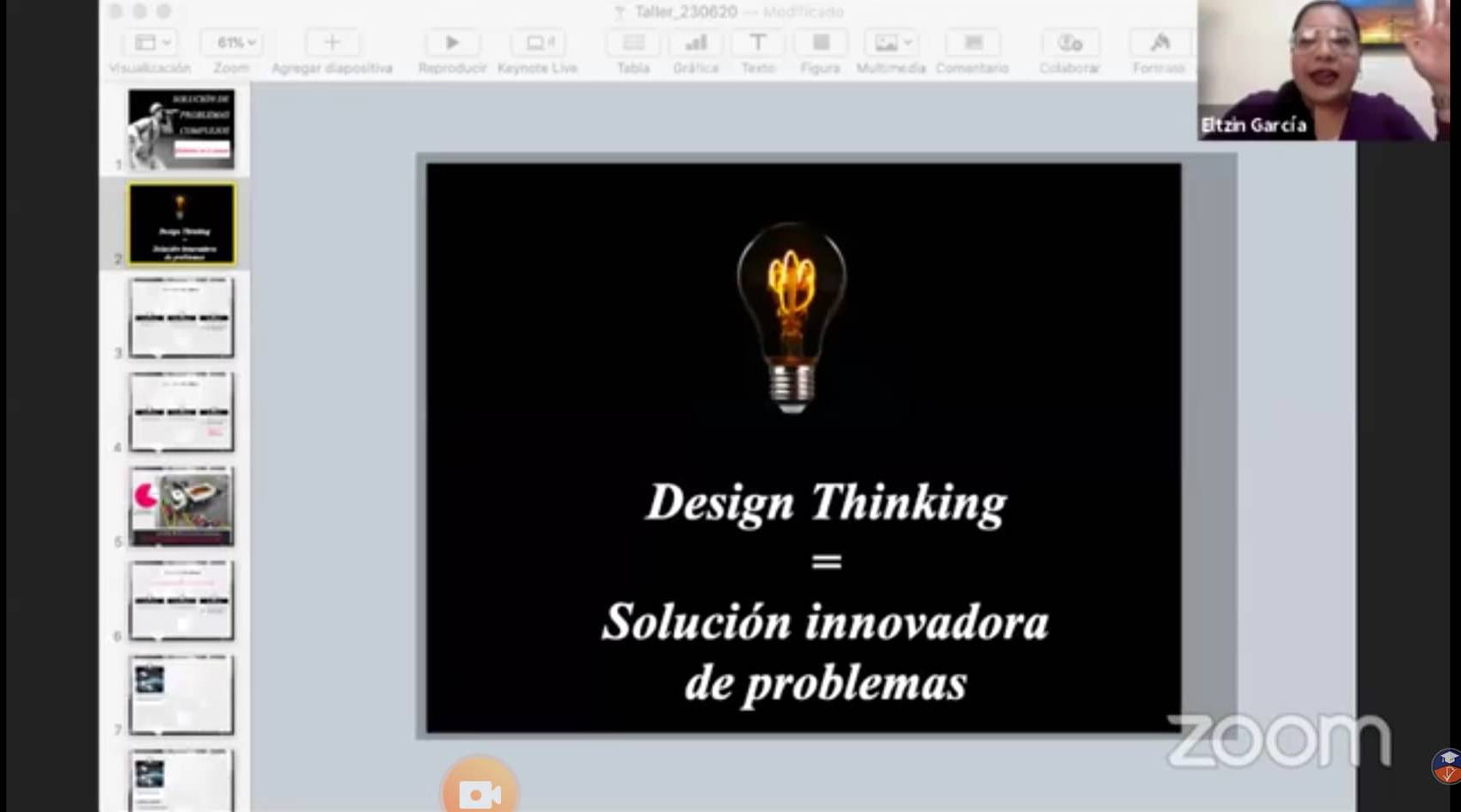Open the Visualización dropdown menu

click(153, 43)
